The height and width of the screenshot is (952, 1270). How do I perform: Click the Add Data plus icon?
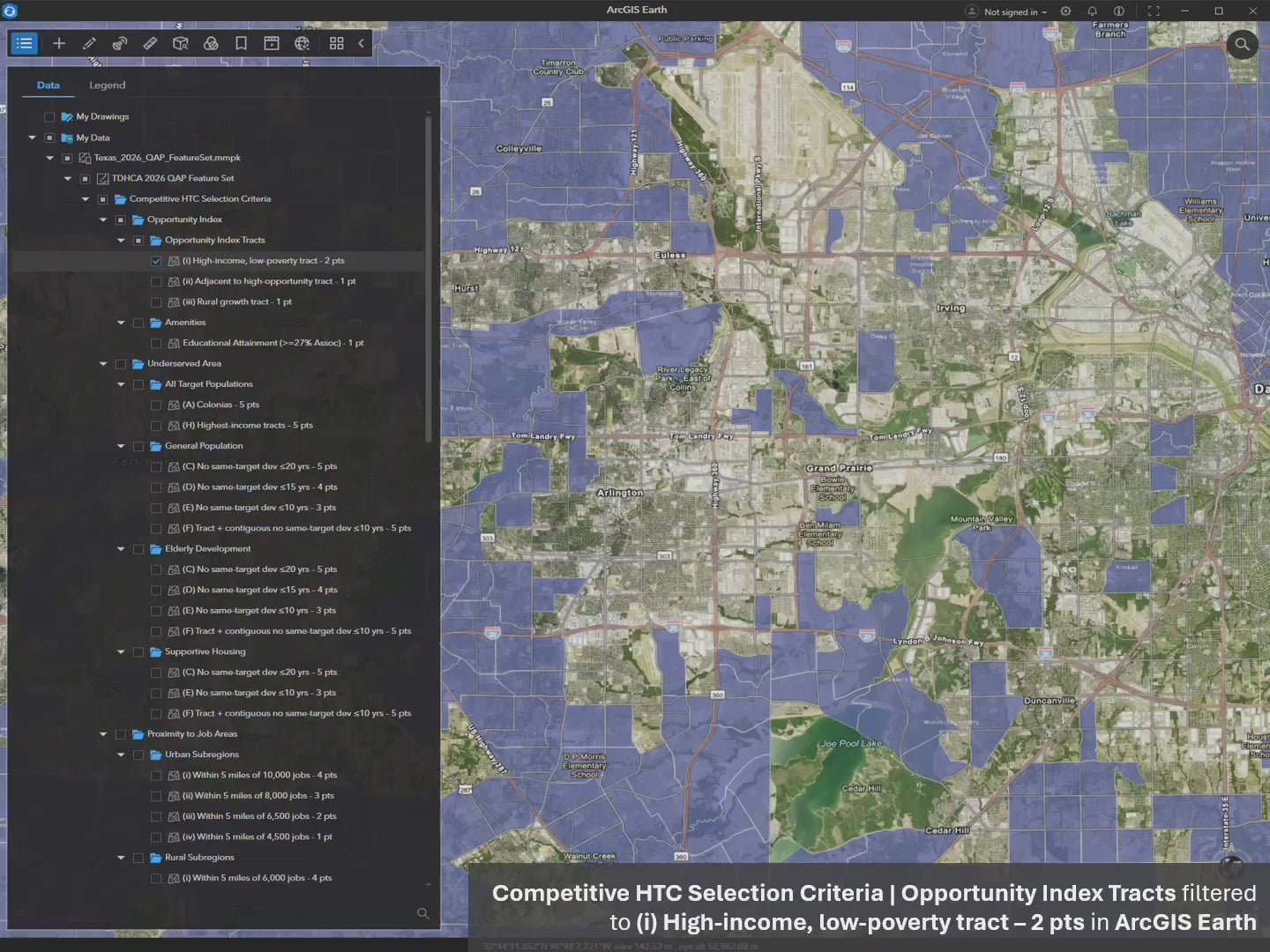[59, 43]
